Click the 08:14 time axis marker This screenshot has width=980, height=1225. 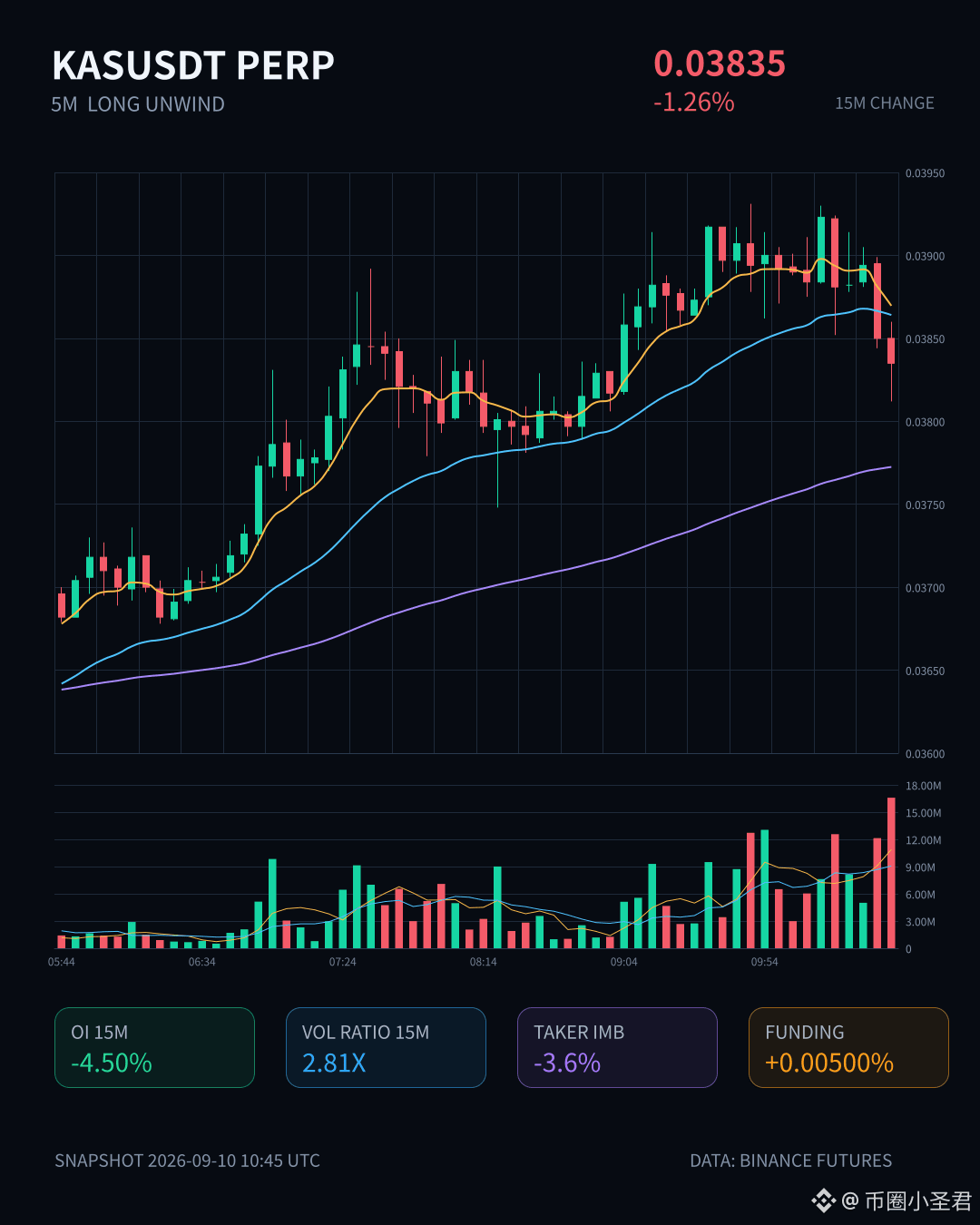(x=483, y=962)
